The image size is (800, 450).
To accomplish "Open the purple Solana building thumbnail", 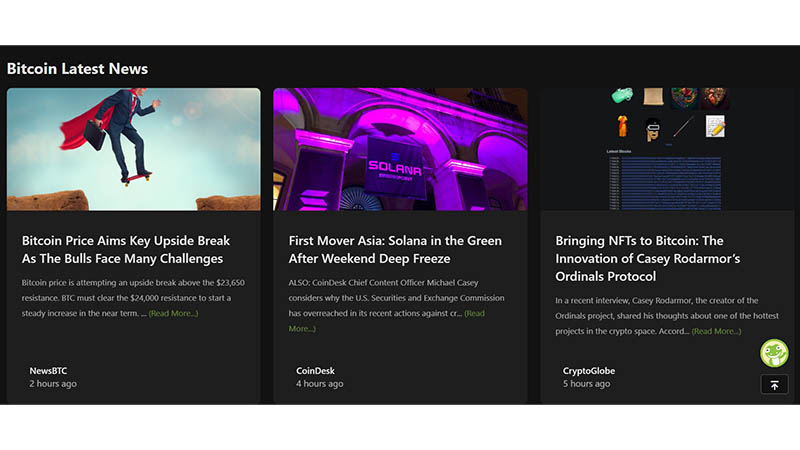I will click(x=401, y=149).
